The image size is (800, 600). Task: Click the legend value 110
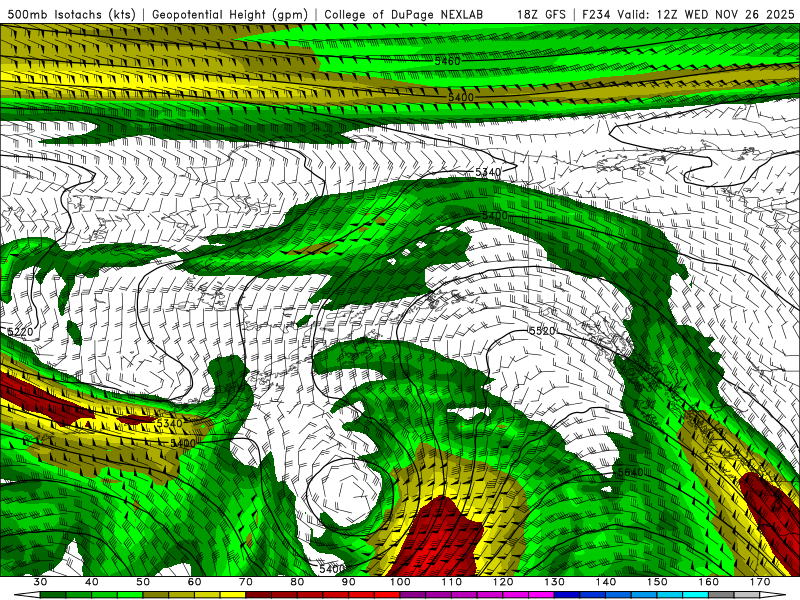click(452, 582)
